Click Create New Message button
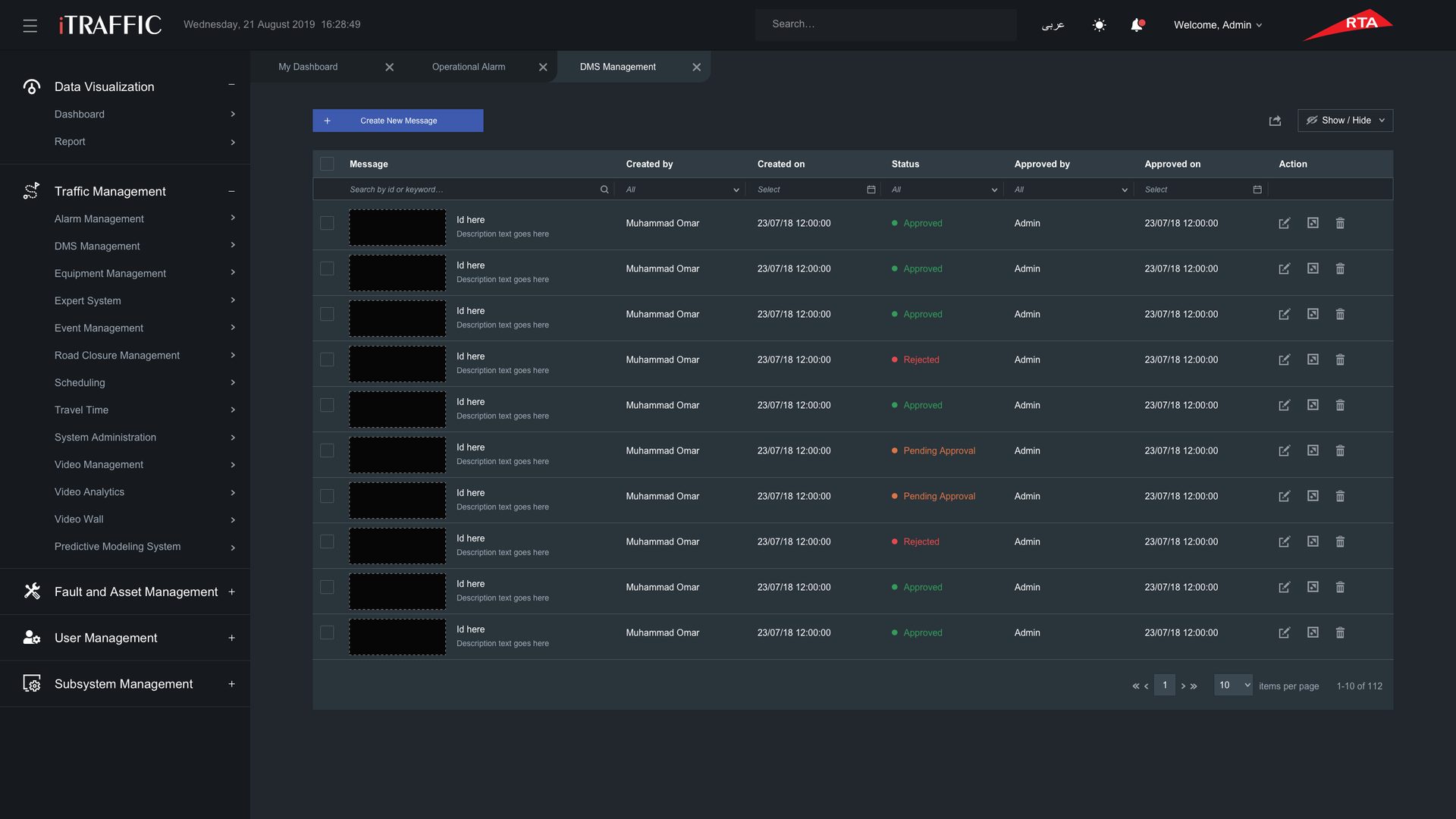 [x=397, y=121]
